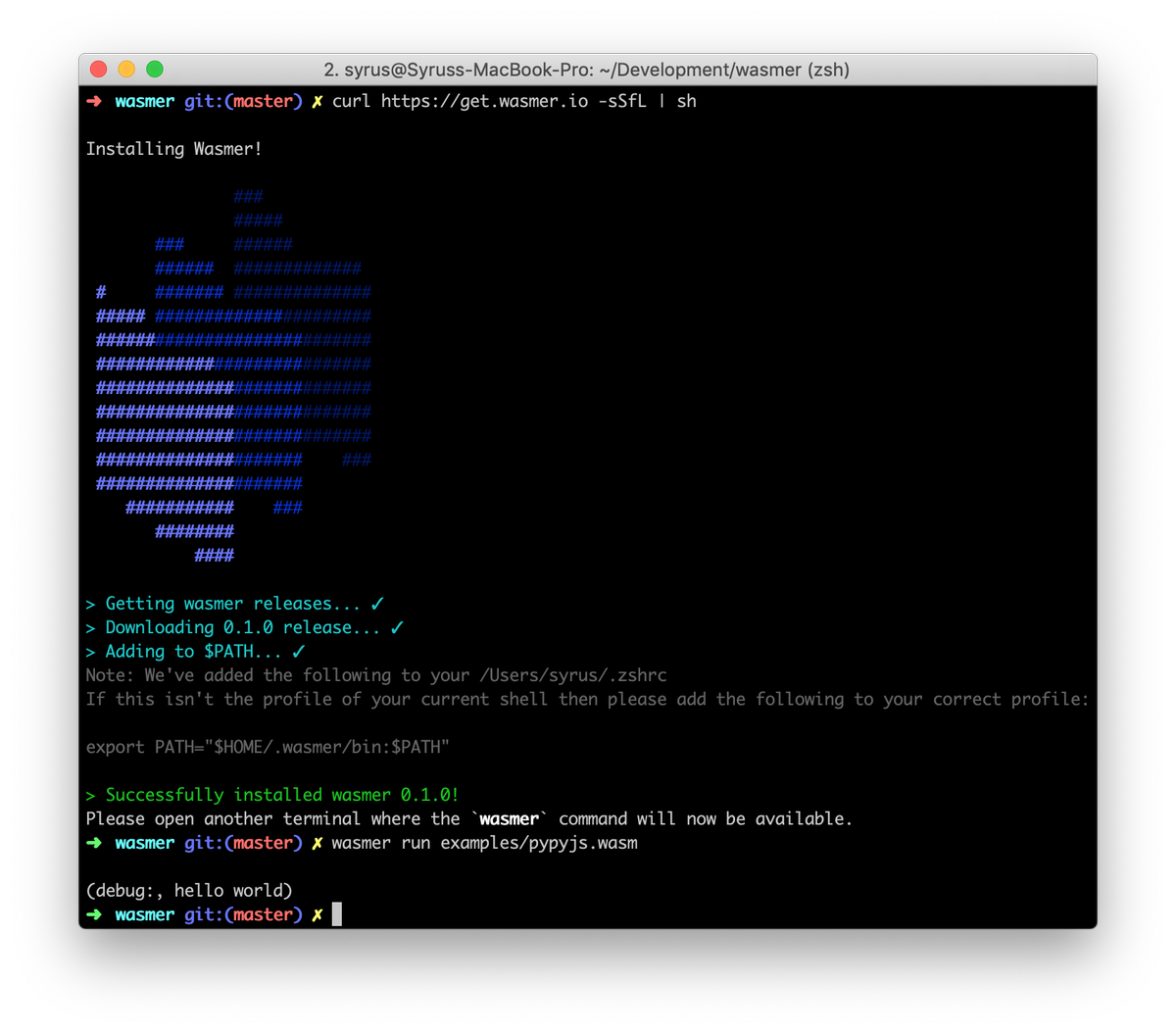Click 'If this isn't the profile' line
This screenshot has height=1033, width=1176.
587,699
